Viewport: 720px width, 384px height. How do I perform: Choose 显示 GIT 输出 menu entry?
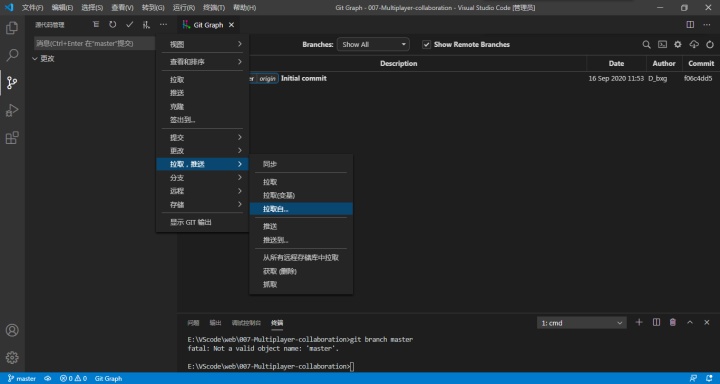pyautogui.click(x=202, y=222)
